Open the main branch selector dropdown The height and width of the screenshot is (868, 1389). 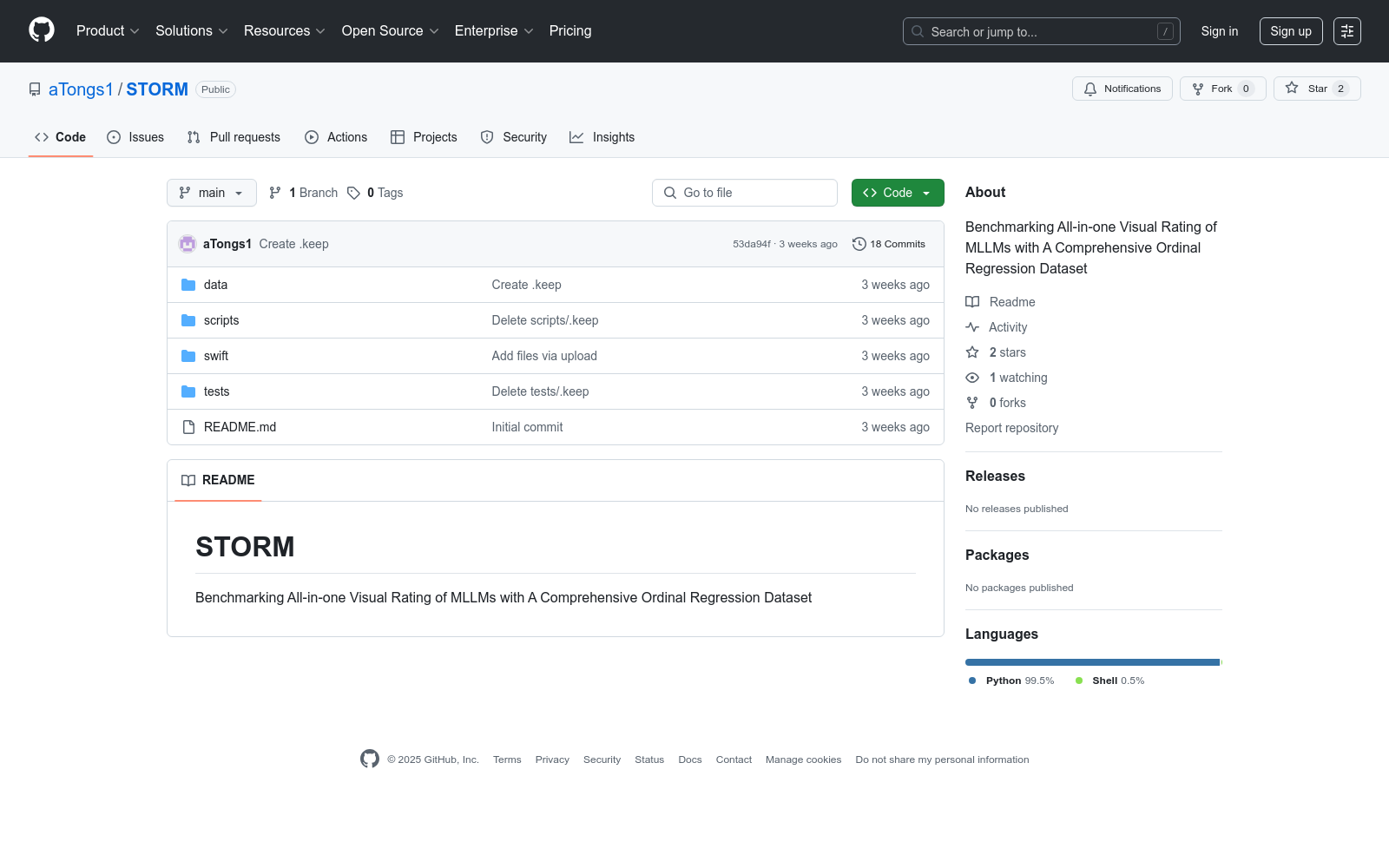[212, 193]
